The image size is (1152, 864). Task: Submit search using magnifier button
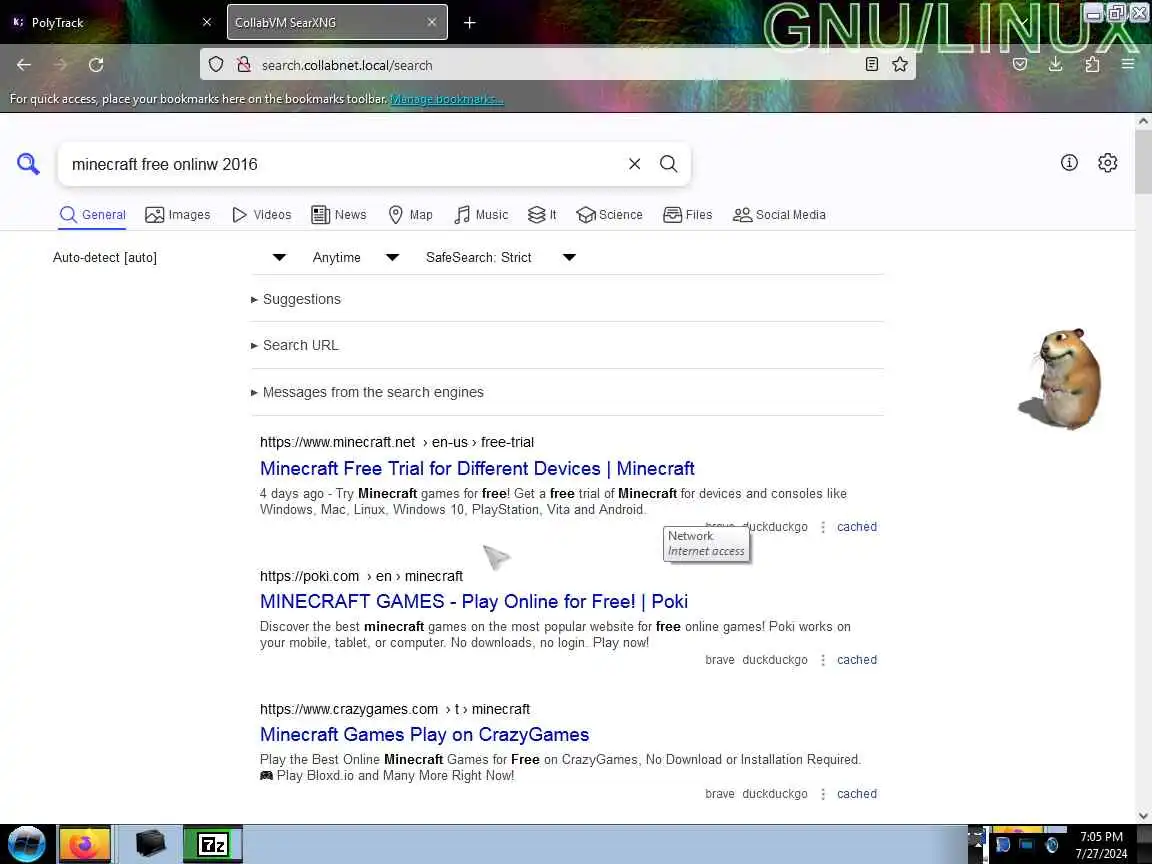[669, 164]
